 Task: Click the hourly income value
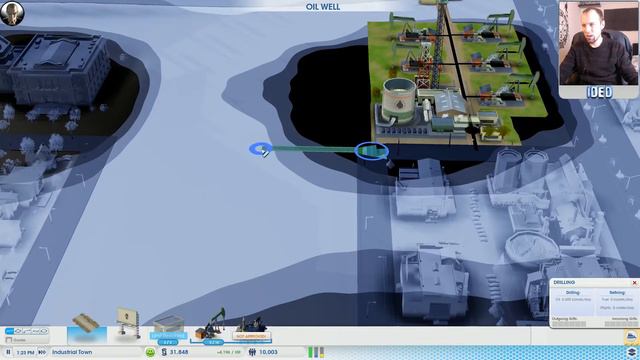(x=229, y=352)
